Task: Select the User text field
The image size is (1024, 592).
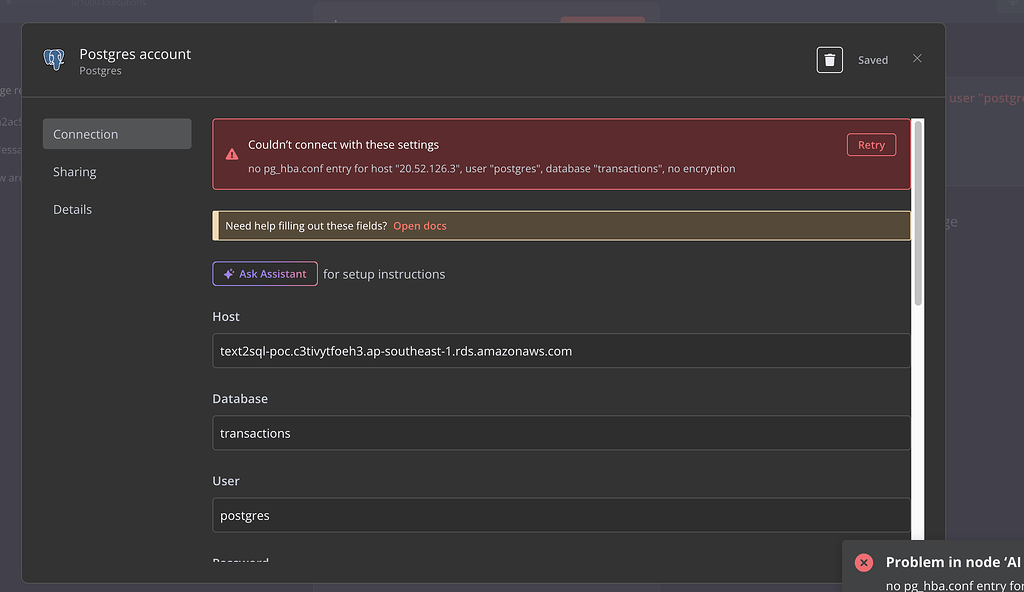Action: pos(561,516)
